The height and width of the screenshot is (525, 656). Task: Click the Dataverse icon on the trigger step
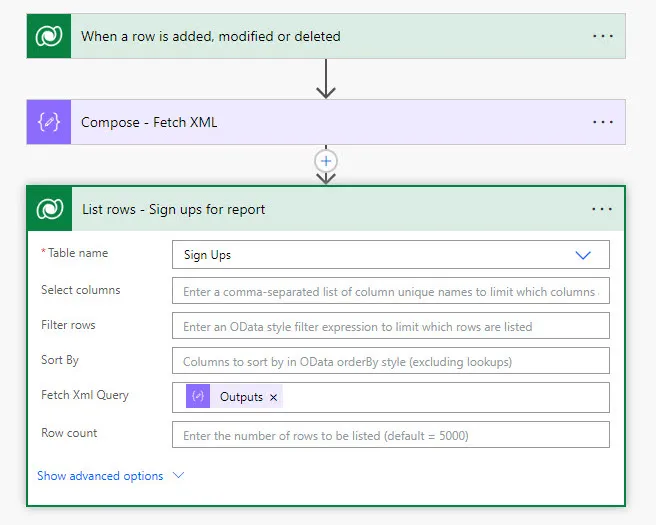49,36
